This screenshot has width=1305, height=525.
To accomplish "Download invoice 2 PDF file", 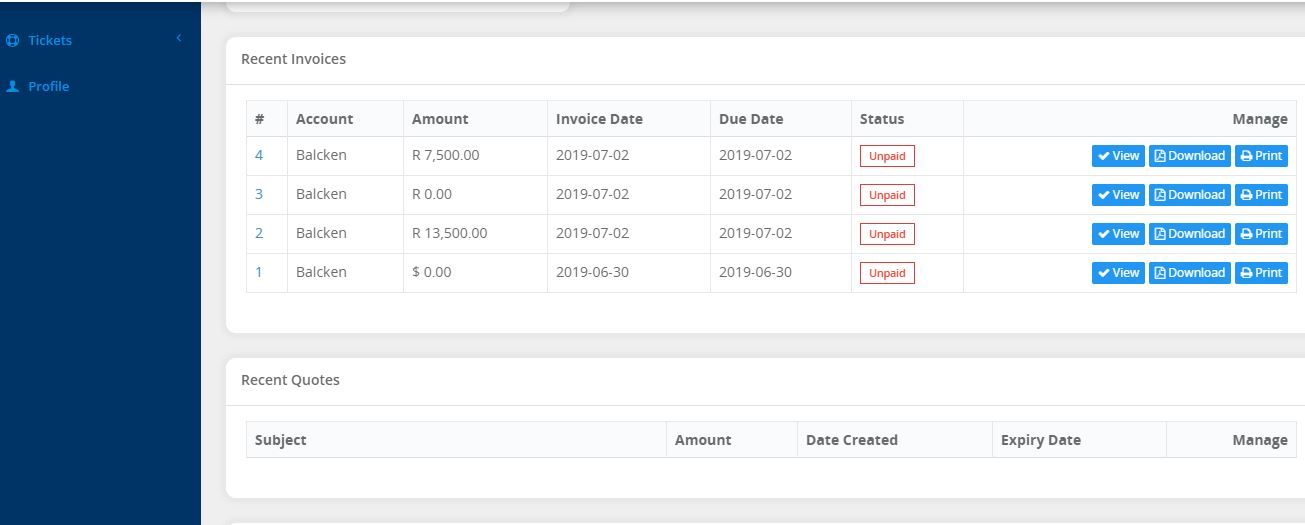I will [1189, 234].
